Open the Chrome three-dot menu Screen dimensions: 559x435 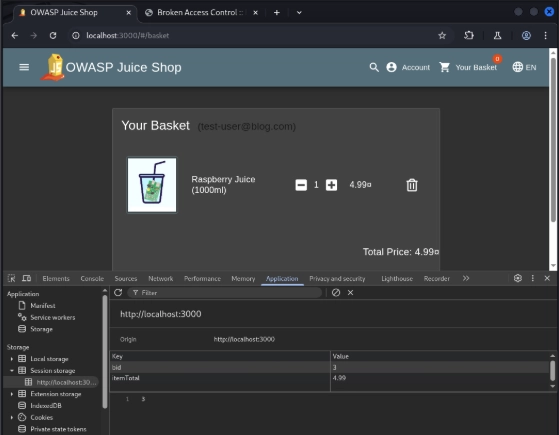pos(545,35)
